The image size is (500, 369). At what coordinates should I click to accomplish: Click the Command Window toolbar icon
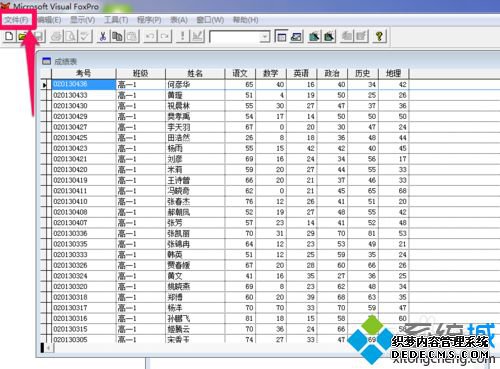281,36
